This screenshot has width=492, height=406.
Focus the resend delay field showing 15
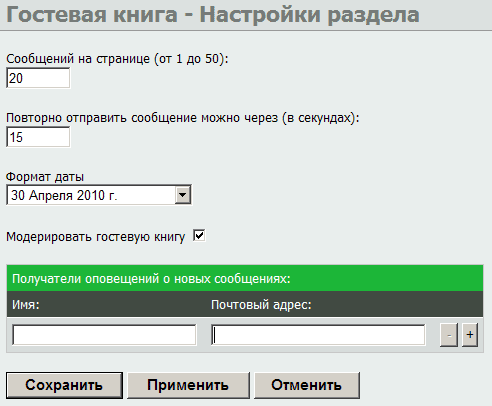point(38,137)
